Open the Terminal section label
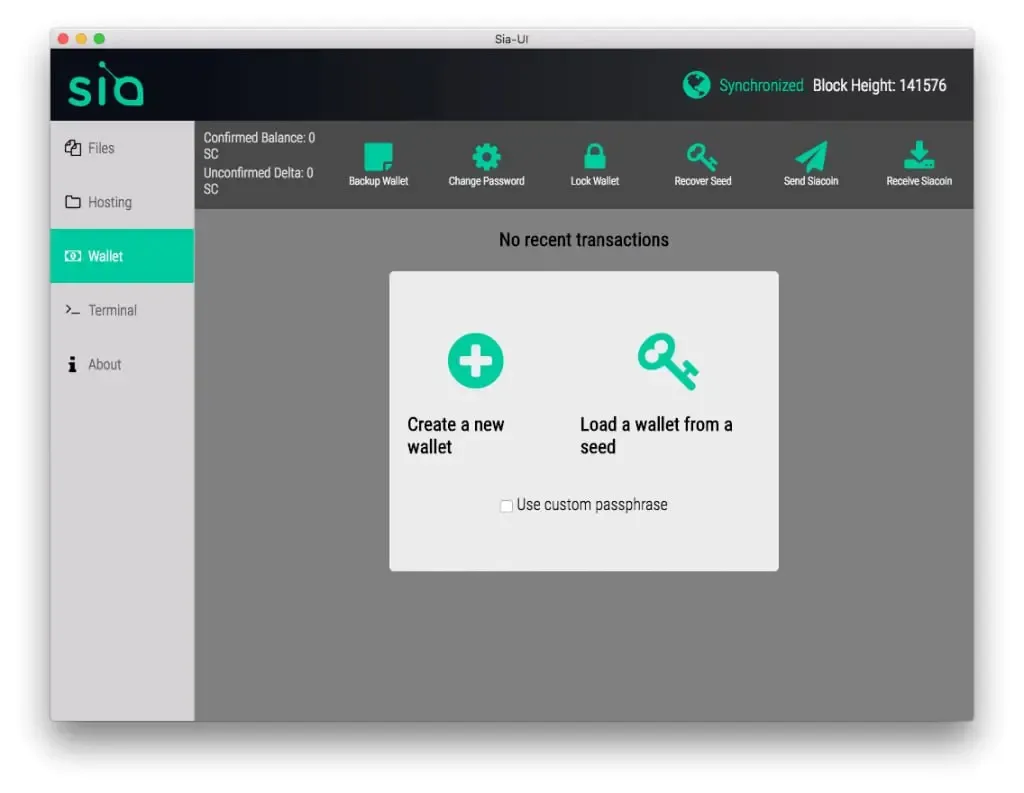The height and width of the screenshot is (793, 1024). click(112, 310)
